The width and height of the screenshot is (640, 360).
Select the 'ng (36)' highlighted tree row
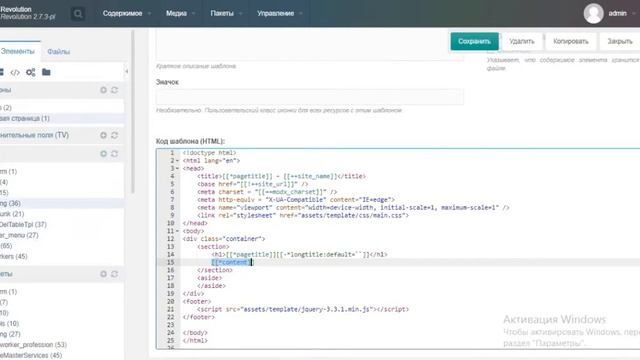(62, 203)
